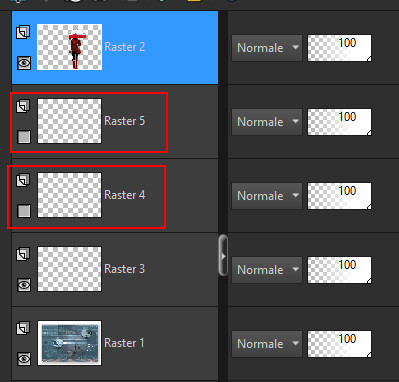
Task: Collapse the panel using the middle divider handle
Action: (223, 255)
